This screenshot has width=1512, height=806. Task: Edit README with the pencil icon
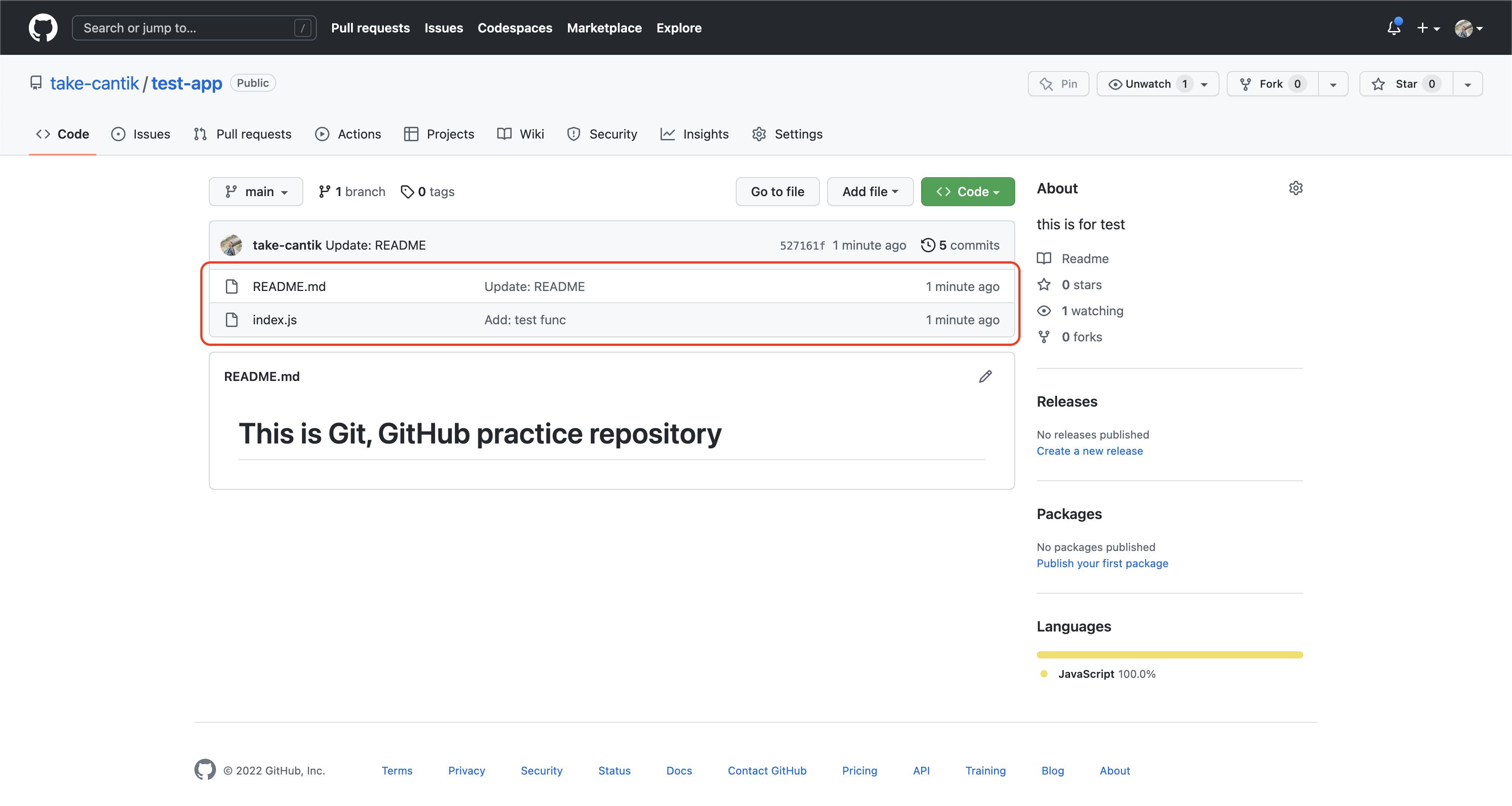pos(985,376)
